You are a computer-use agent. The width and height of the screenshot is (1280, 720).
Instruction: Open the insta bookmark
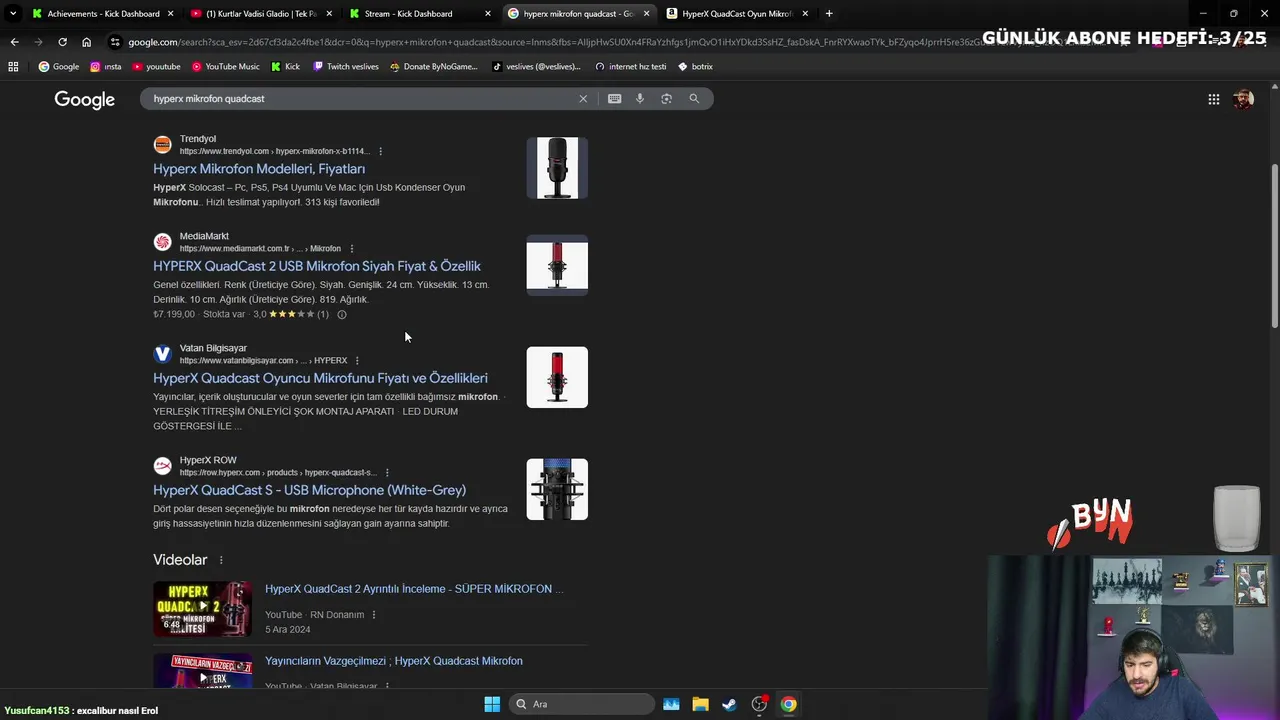[106, 66]
